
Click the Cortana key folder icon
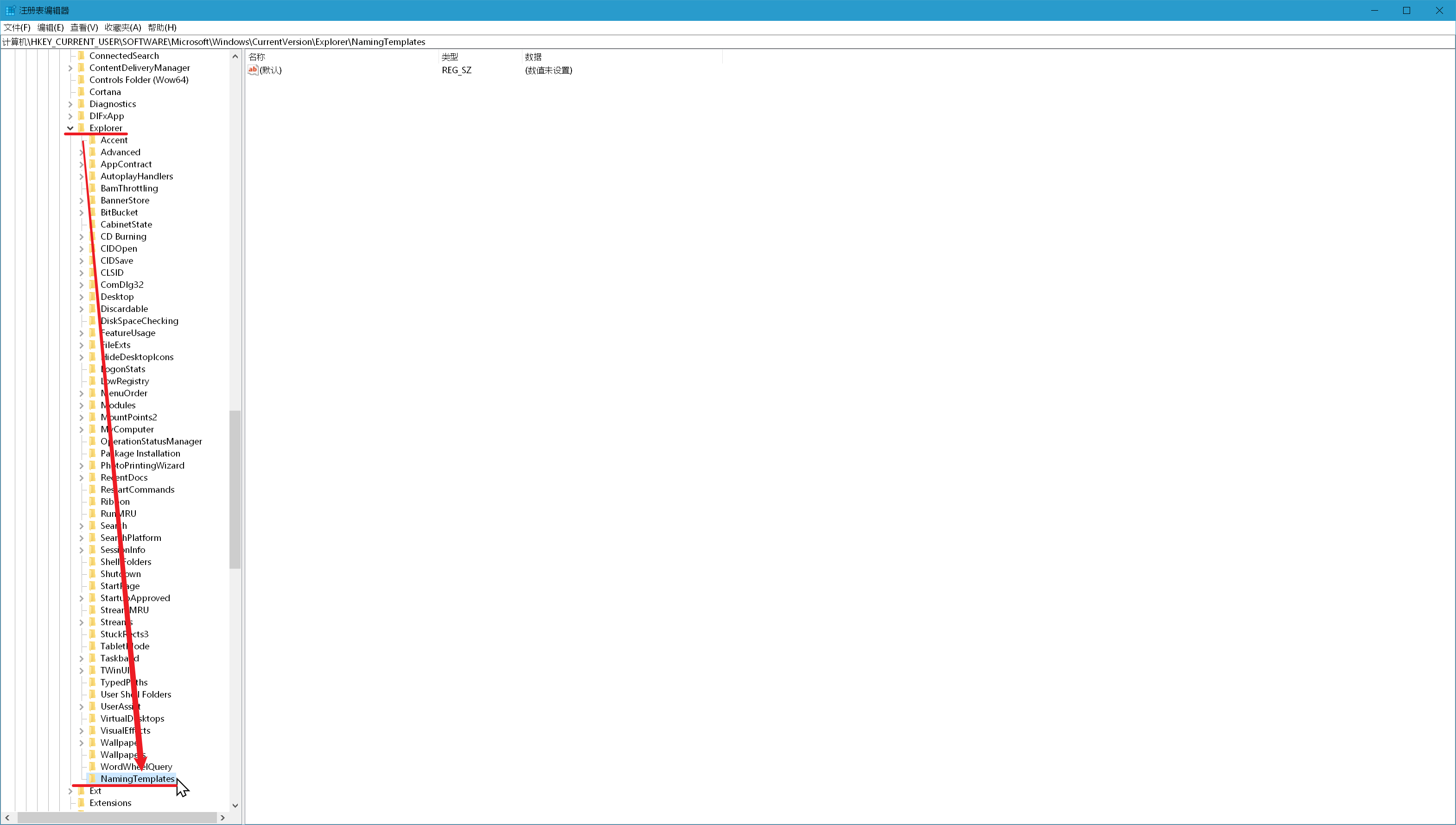point(81,92)
